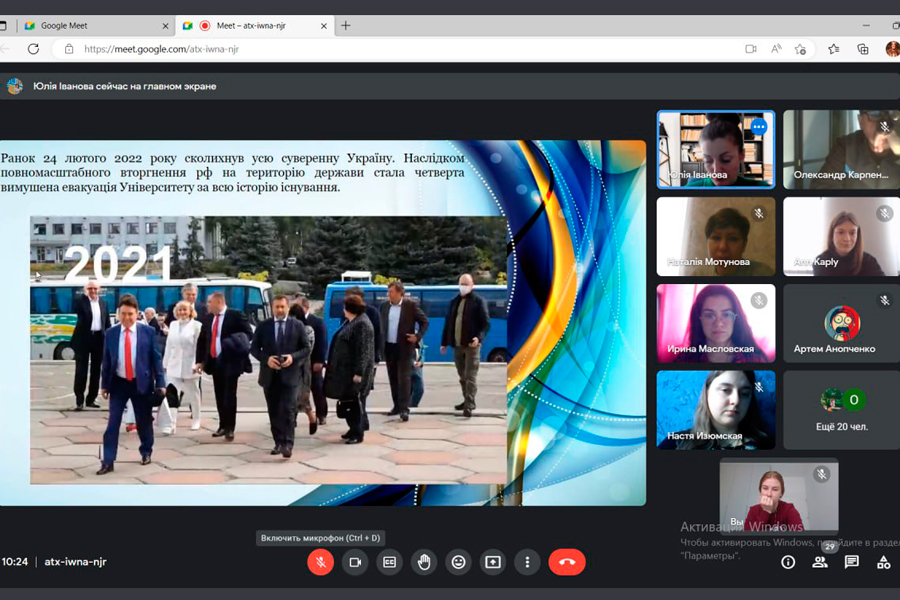Start presenting your screen
The width and height of the screenshot is (900, 600).
[492, 562]
